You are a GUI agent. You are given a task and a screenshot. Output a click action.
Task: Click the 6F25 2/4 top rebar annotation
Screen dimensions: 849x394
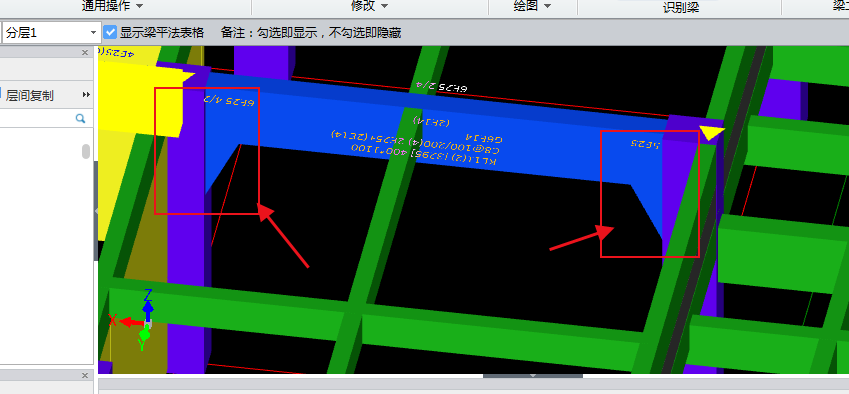click(442, 87)
